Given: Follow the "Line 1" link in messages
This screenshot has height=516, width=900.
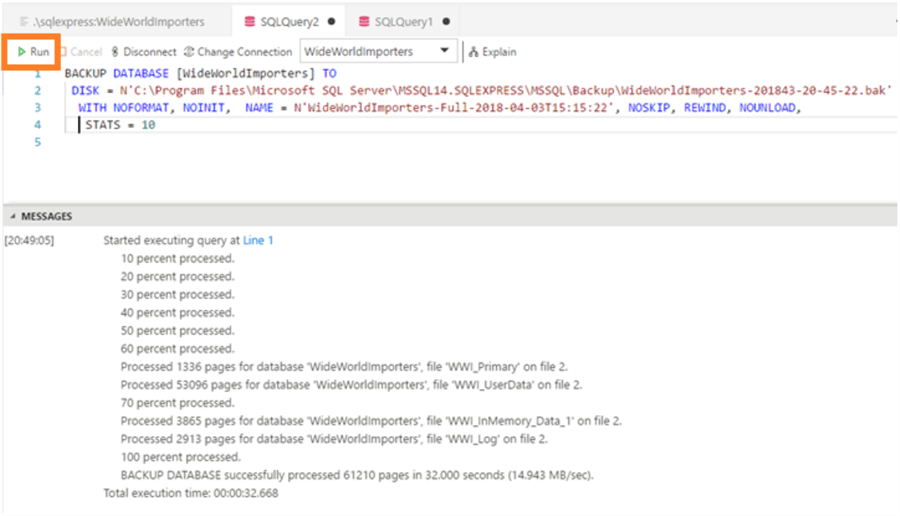Looking at the screenshot, I should coord(258,241).
